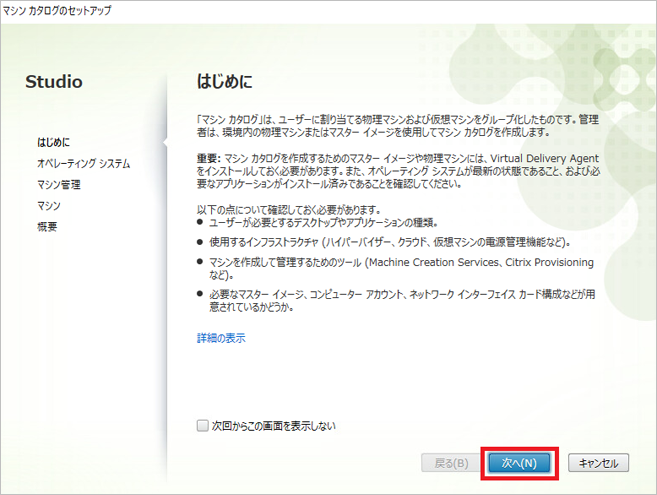Open the オペレーティング システム wizard step

(x=83, y=163)
